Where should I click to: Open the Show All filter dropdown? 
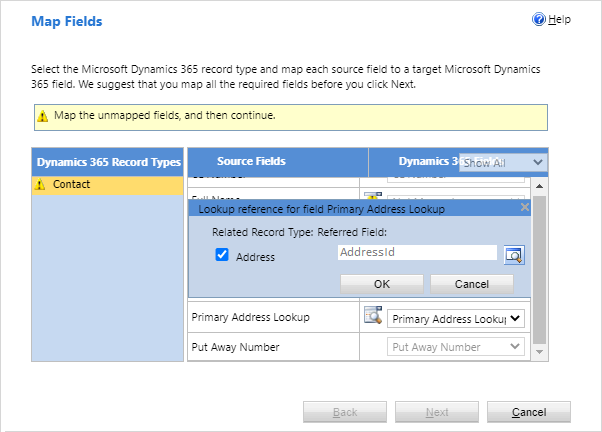click(503, 162)
